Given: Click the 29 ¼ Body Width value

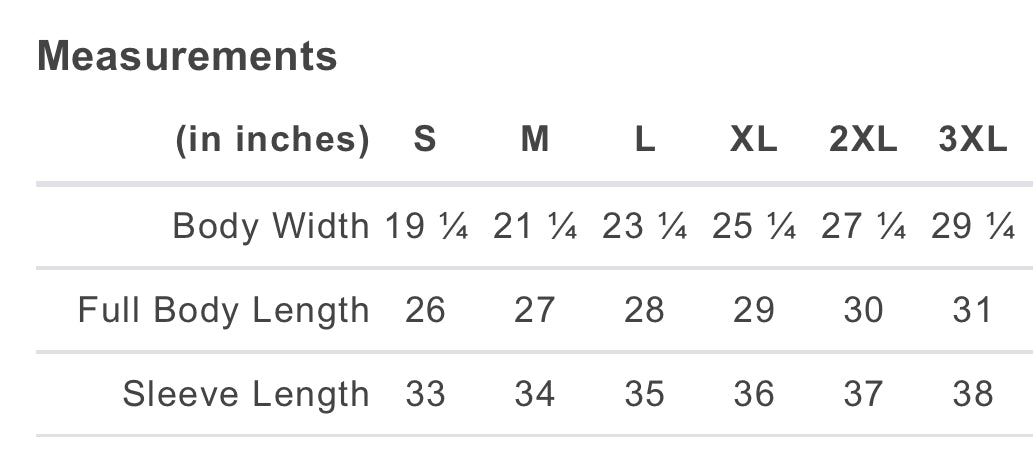Looking at the screenshot, I should (x=973, y=226).
